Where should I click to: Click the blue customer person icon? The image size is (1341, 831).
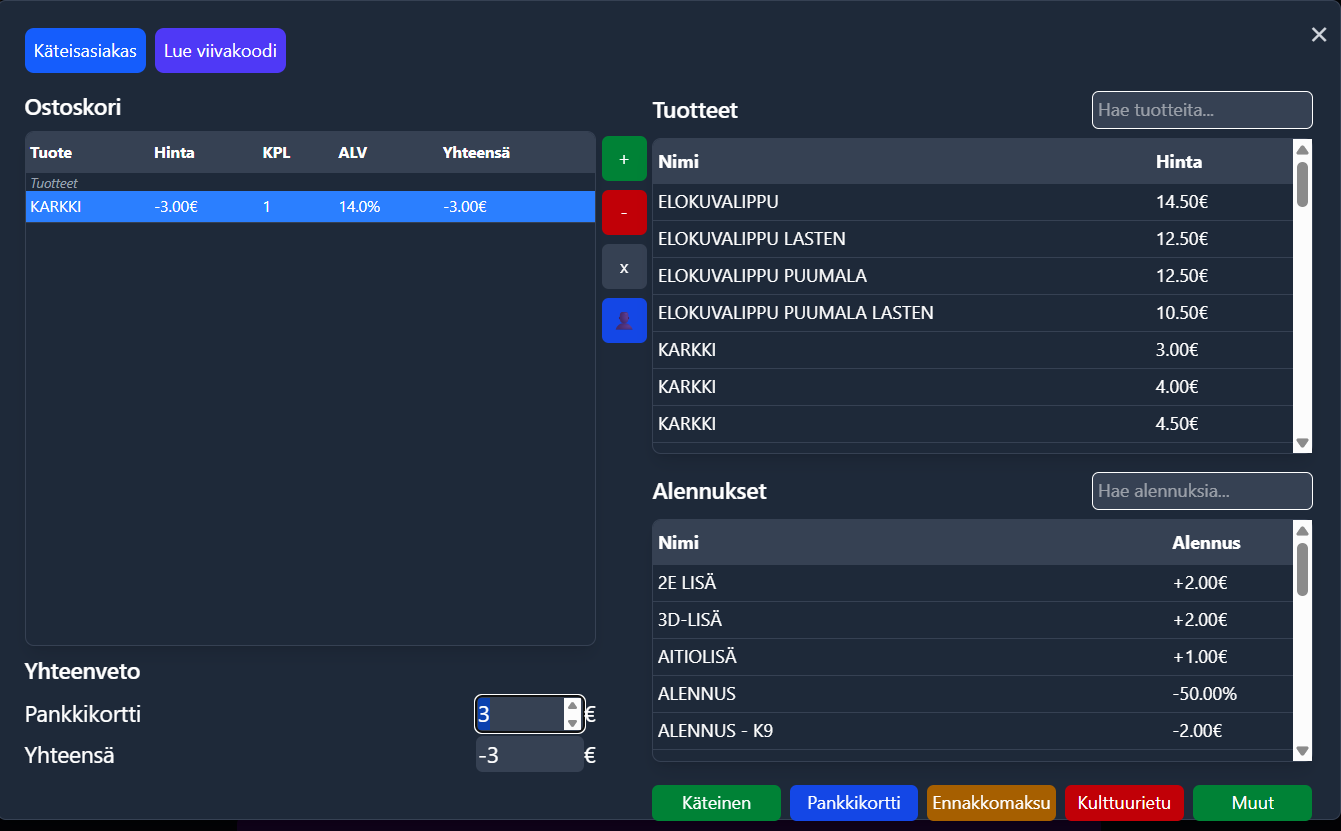tap(624, 321)
